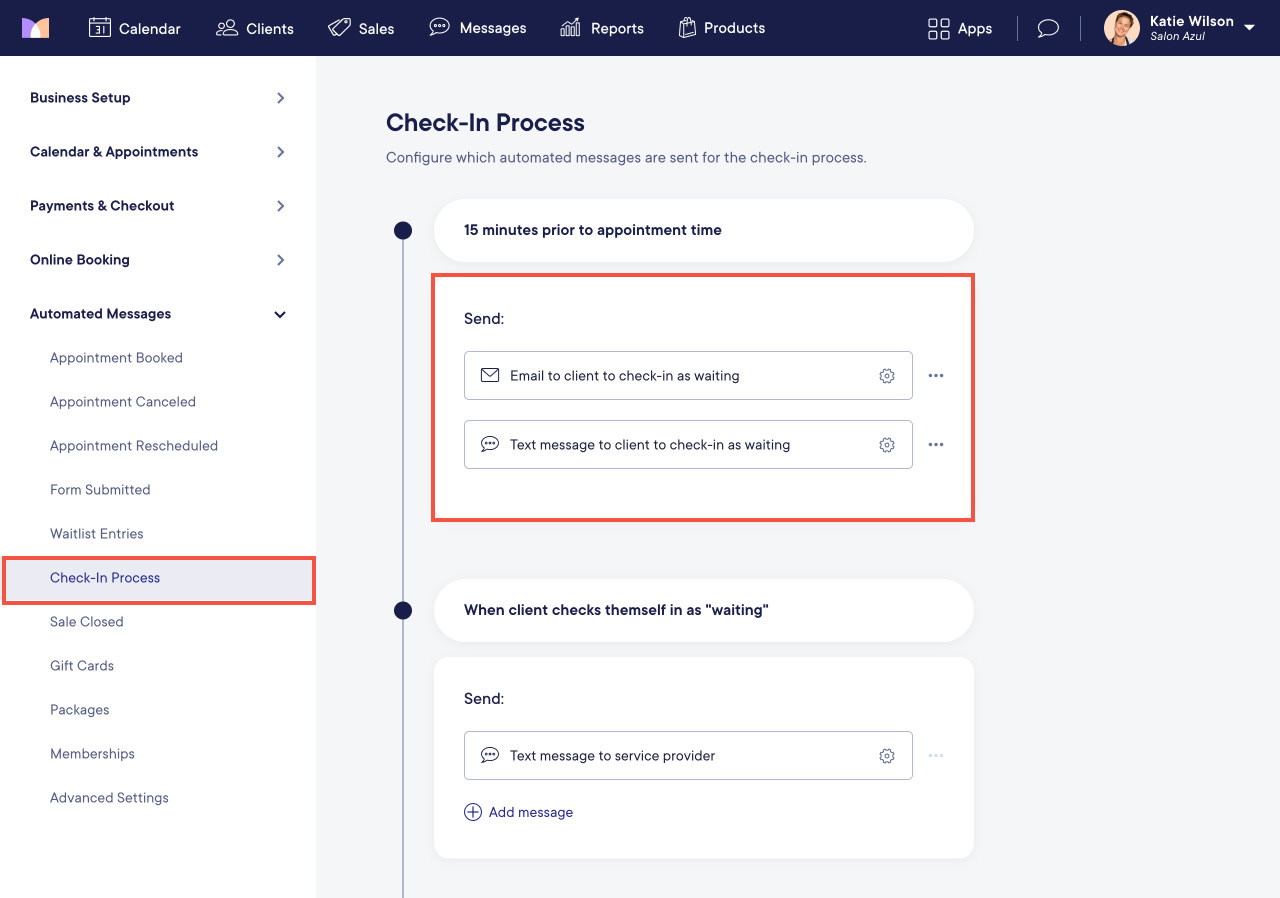Open the Sales menu item
The image size is (1280, 898).
[x=361, y=28]
